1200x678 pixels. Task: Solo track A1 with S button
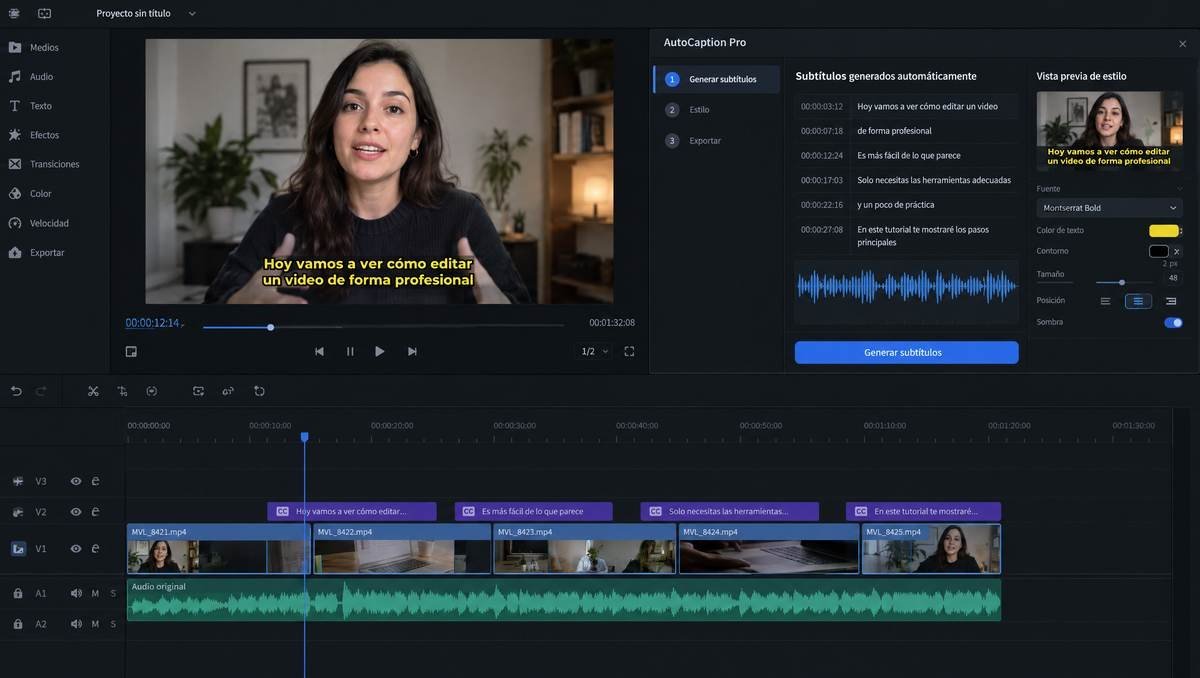113,593
